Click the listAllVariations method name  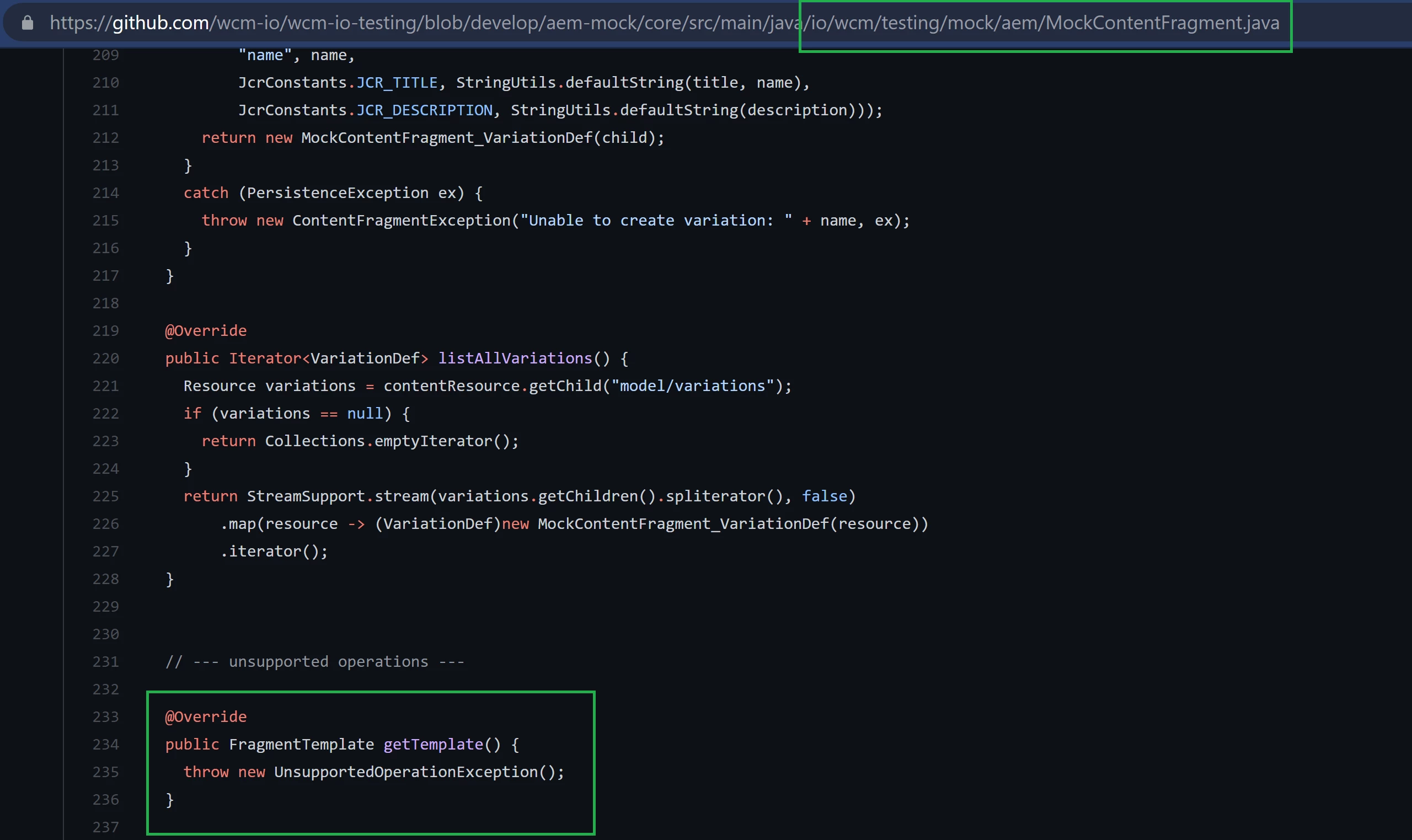click(515, 359)
